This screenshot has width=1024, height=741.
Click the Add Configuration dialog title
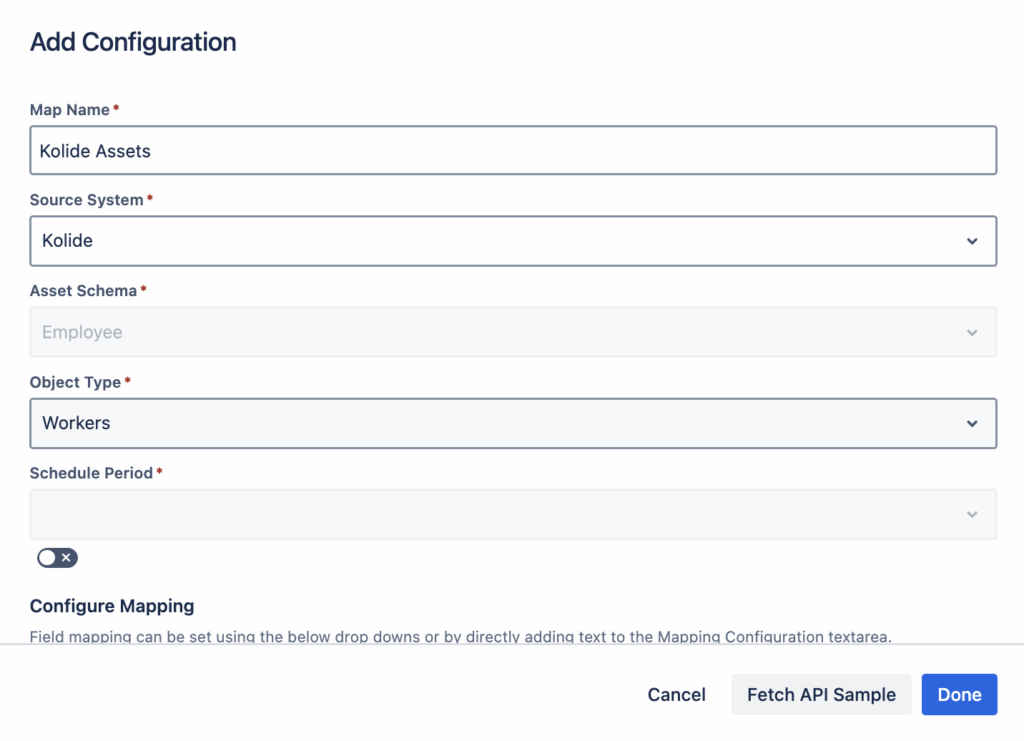pyautogui.click(x=133, y=42)
